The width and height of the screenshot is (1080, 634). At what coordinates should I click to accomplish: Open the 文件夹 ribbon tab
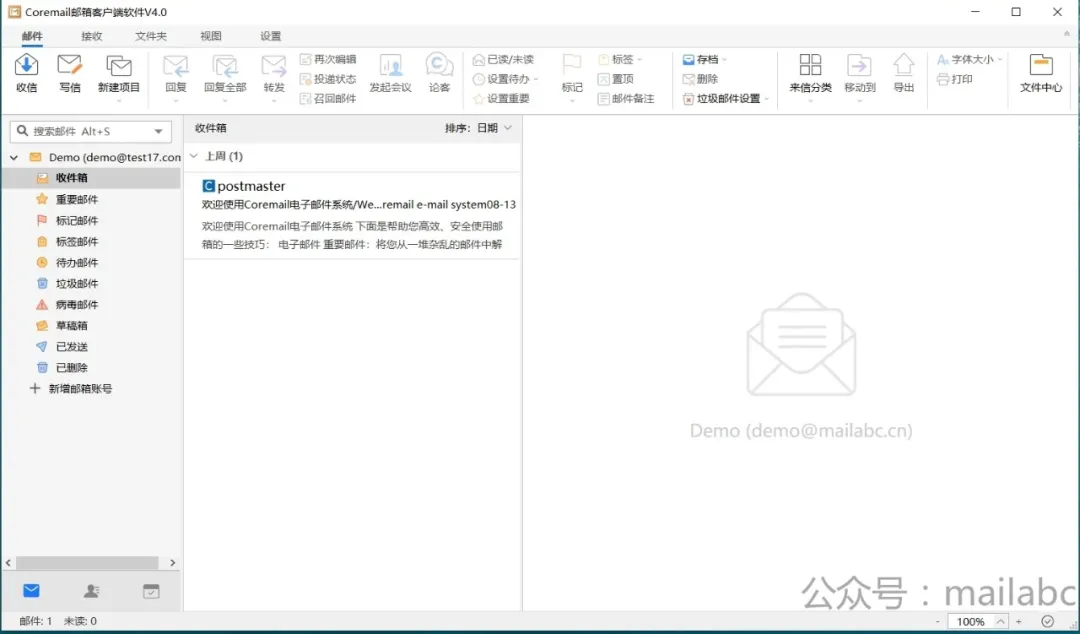click(x=151, y=36)
